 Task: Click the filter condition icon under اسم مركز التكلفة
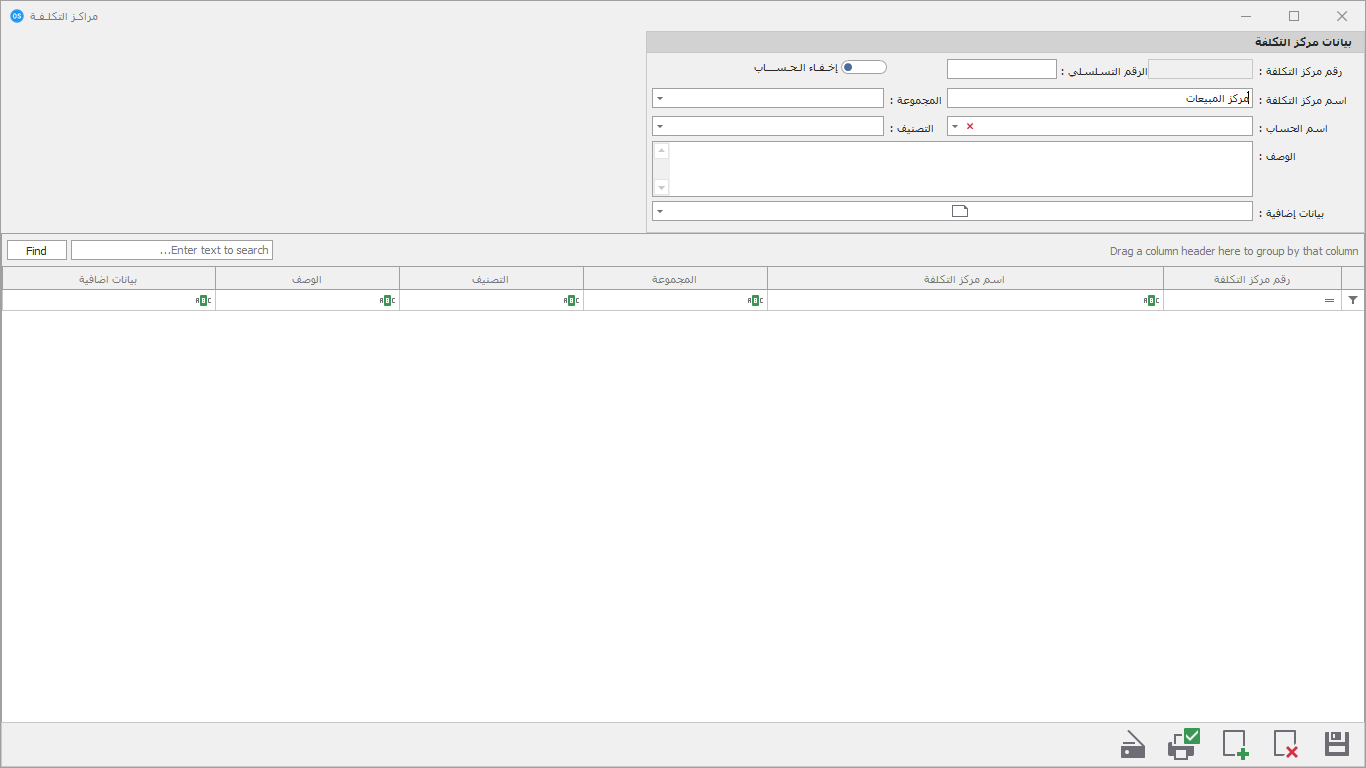click(x=1151, y=300)
